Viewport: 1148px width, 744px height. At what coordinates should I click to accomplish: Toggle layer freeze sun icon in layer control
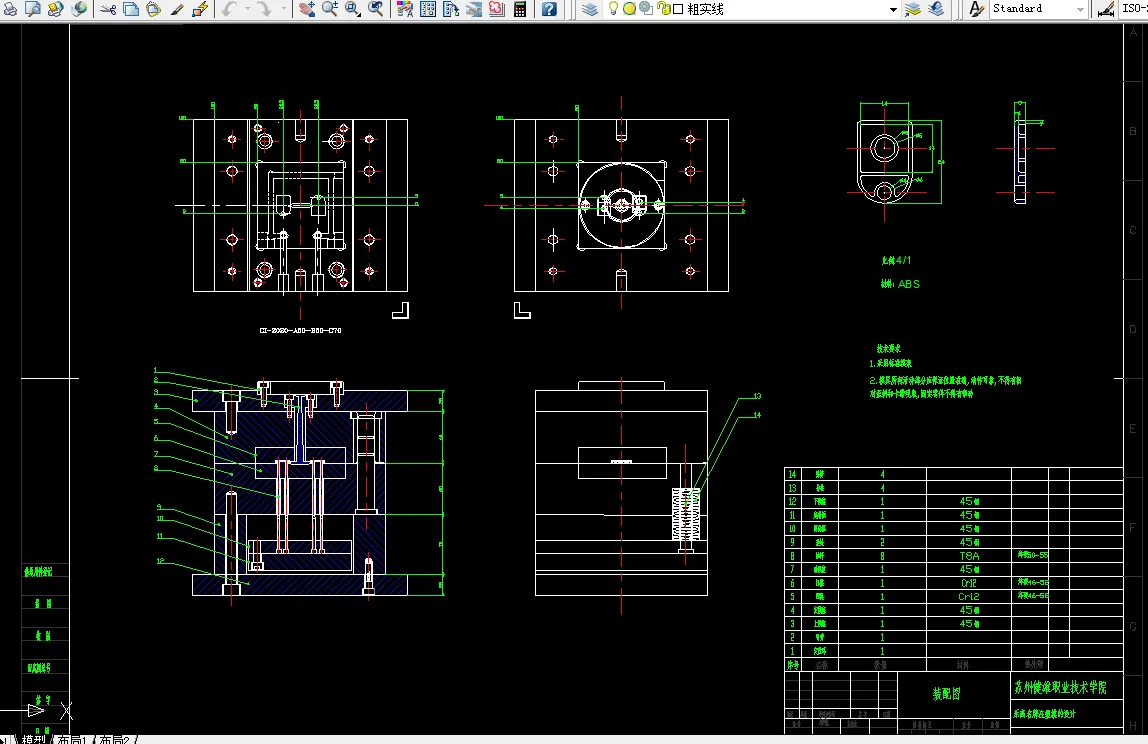point(629,9)
